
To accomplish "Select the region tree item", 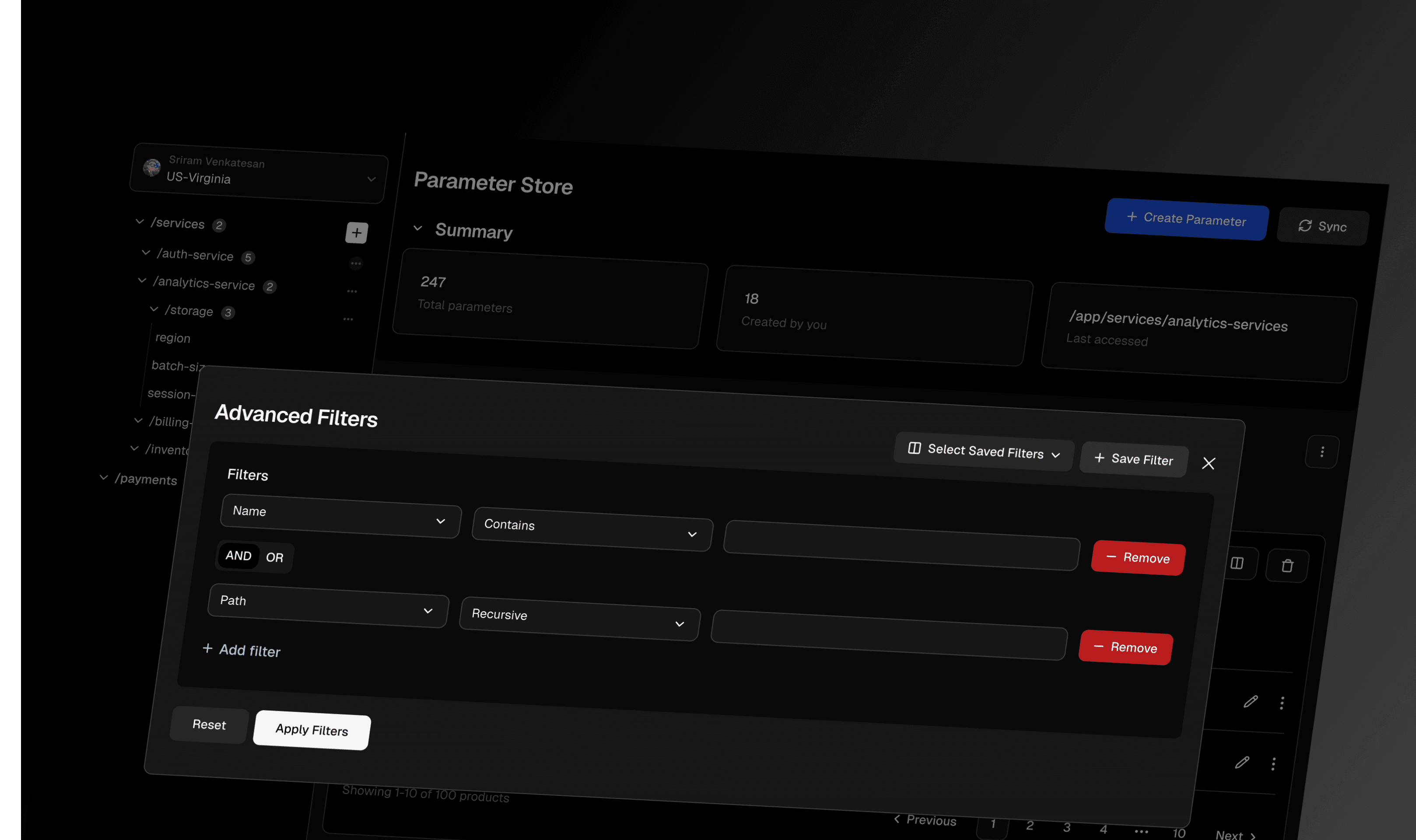I will pyautogui.click(x=172, y=338).
